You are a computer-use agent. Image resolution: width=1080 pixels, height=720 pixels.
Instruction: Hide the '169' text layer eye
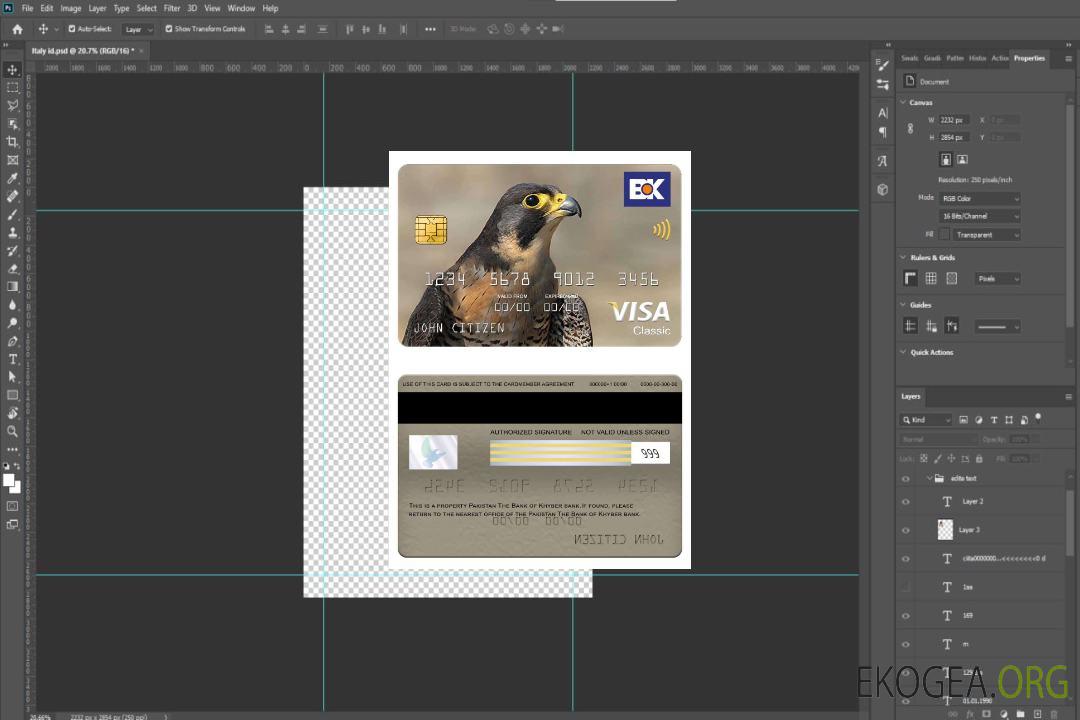pos(906,616)
